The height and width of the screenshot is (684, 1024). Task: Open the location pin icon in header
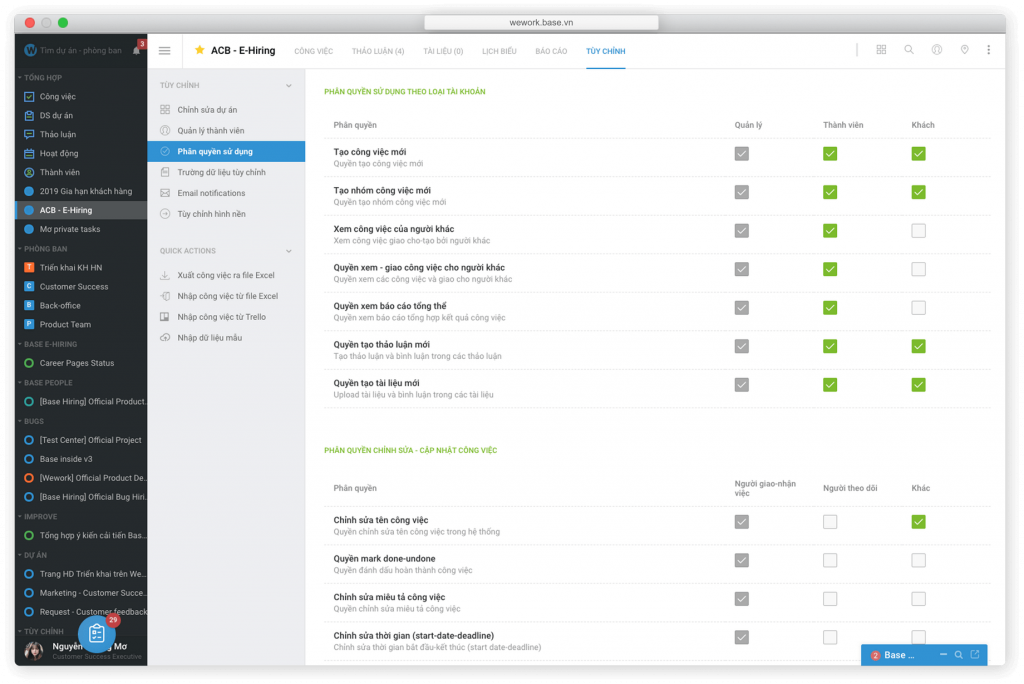[x=964, y=50]
